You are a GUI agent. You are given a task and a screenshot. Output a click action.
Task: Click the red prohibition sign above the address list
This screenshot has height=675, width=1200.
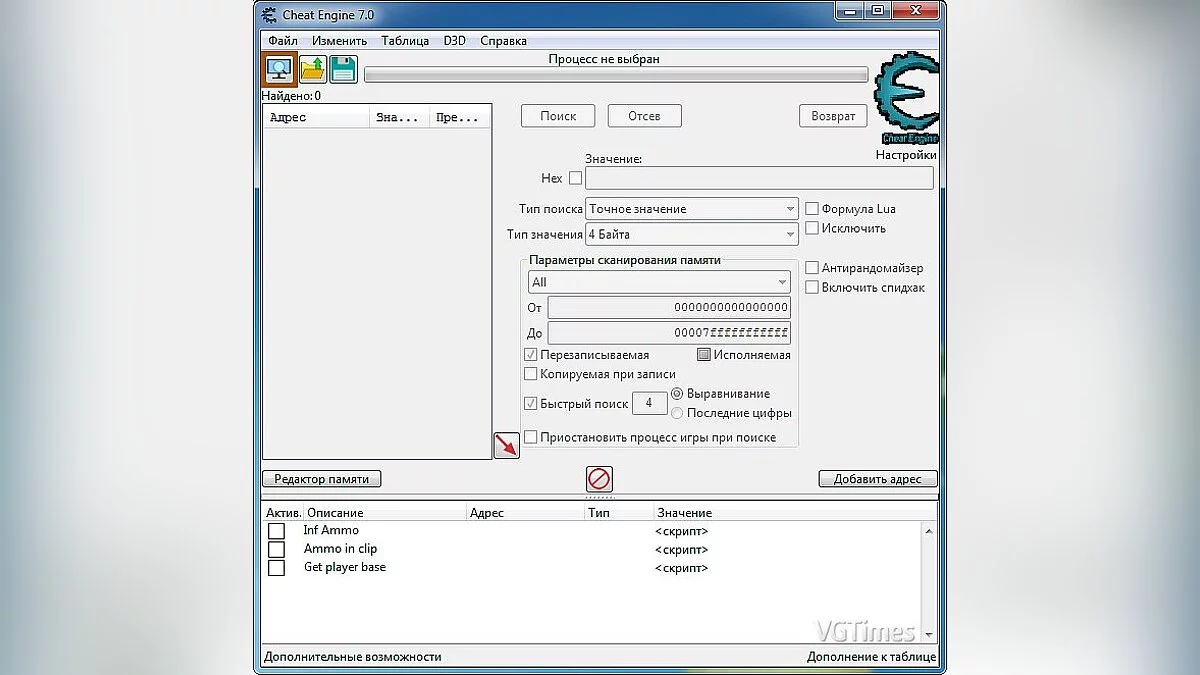click(598, 479)
